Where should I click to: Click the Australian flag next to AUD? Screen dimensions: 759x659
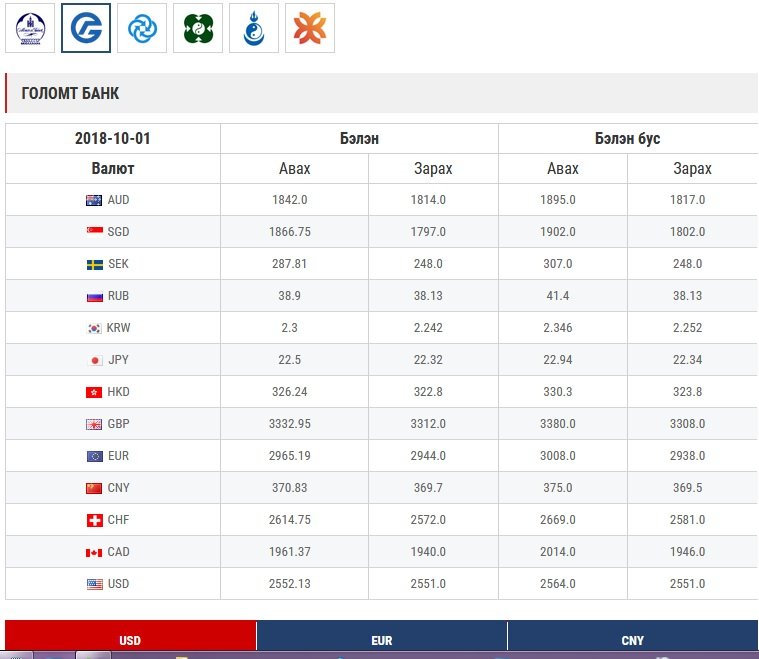[94, 200]
